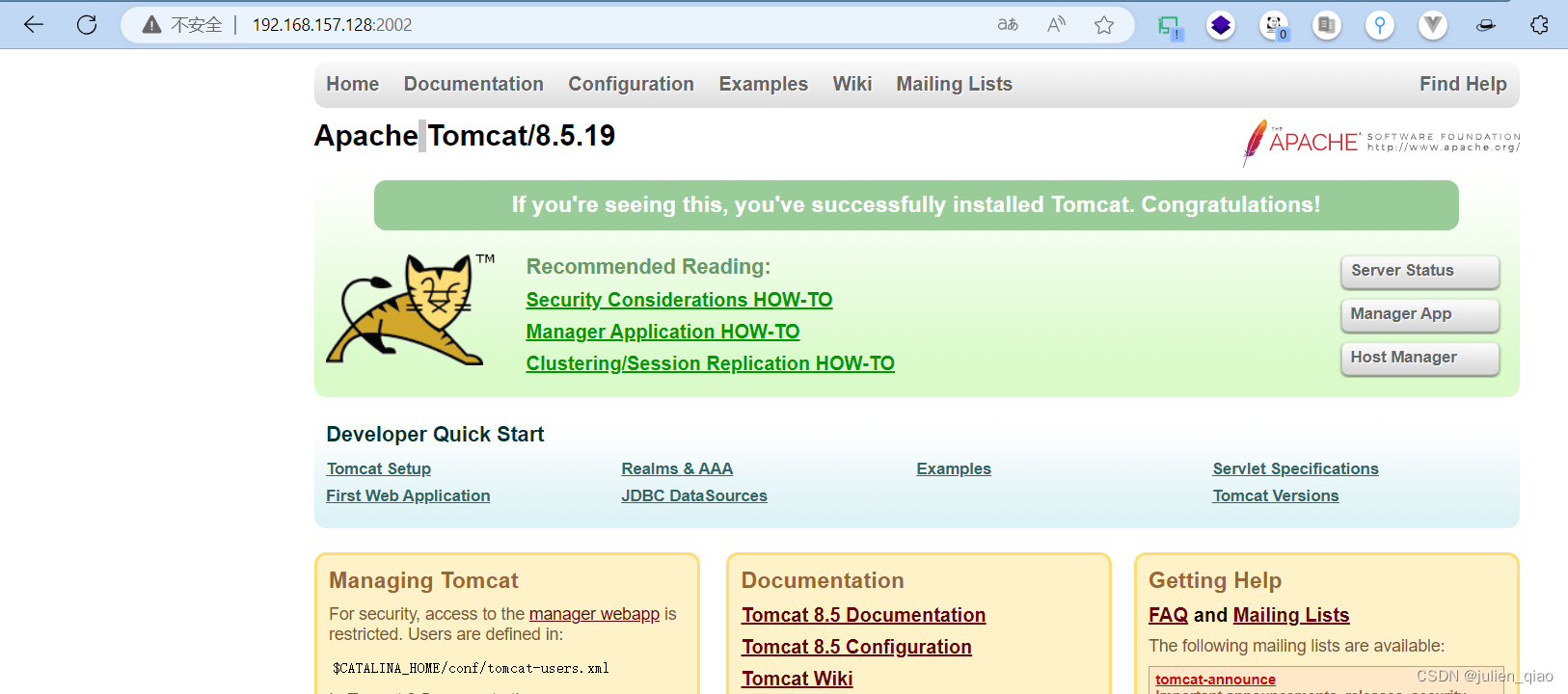Screen dimensions: 1568x694
Task: Click the not-secure warning triangle icon
Action: [x=151, y=25]
